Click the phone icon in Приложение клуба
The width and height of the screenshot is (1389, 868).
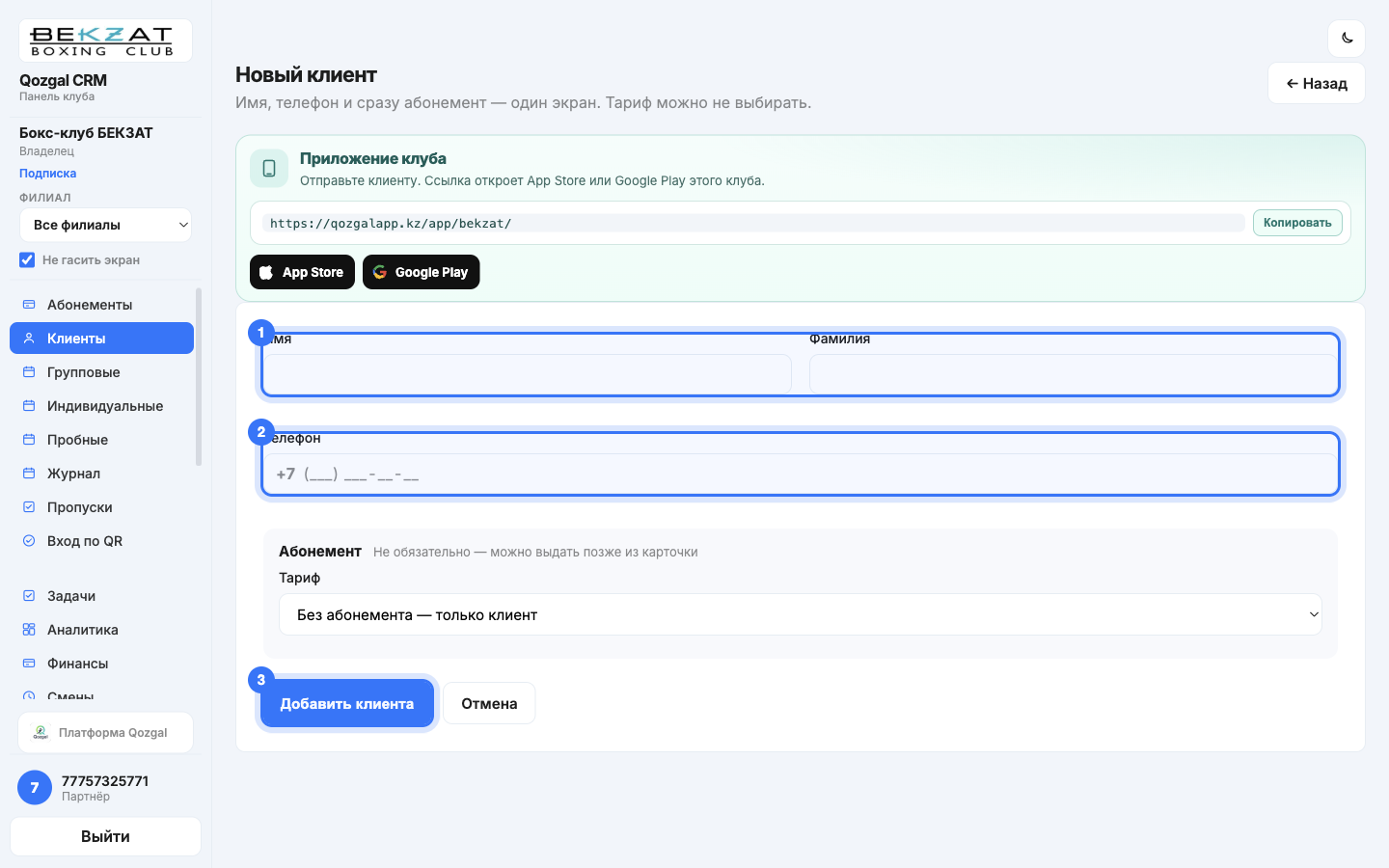(x=269, y=168)
